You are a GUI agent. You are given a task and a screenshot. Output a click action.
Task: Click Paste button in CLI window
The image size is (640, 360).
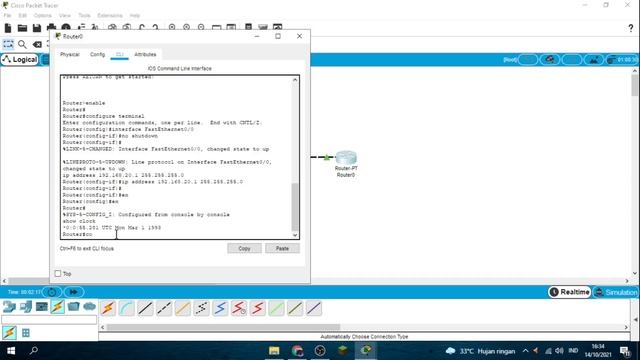[282, 248]
